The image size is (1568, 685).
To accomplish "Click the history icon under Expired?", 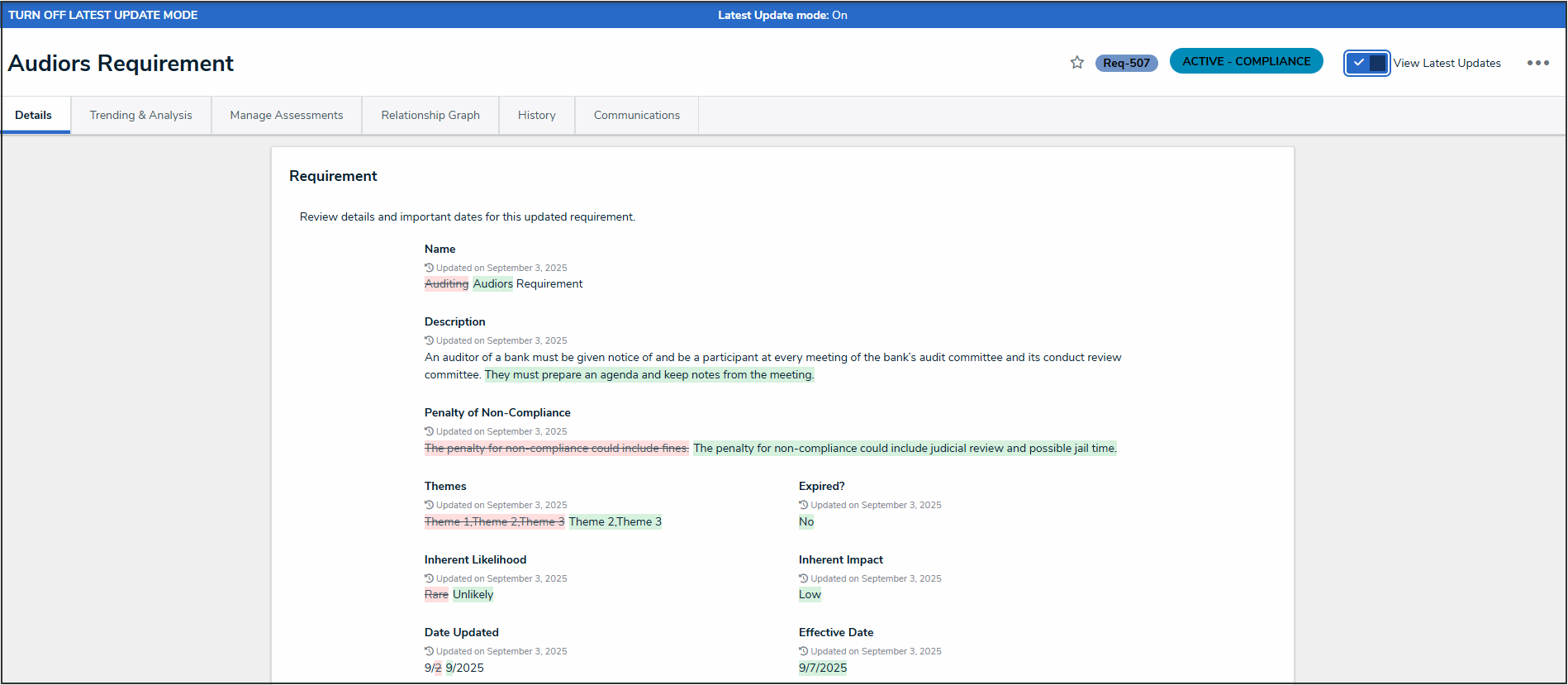I will coord(803,505).
